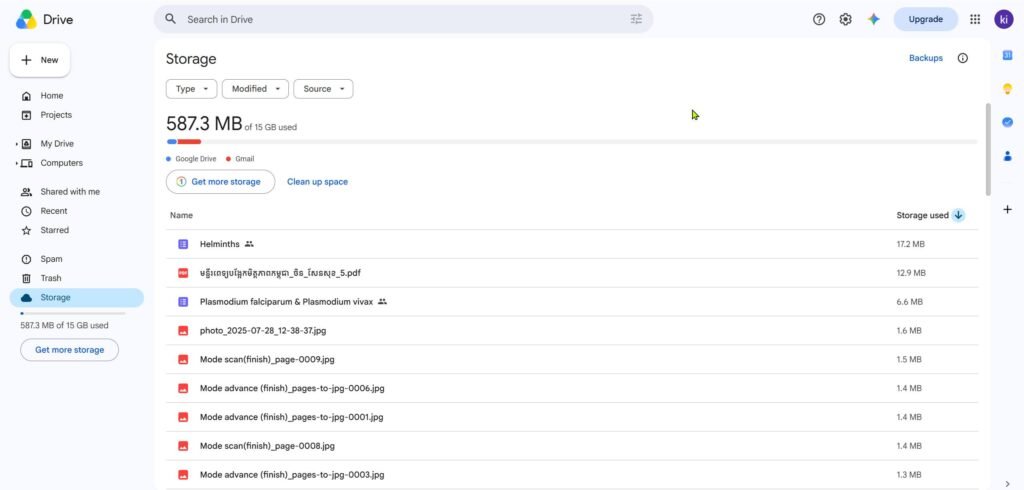Click the Helminths form file icon
The height and width of the screenshot is (490, 1024).
(183, 244)
